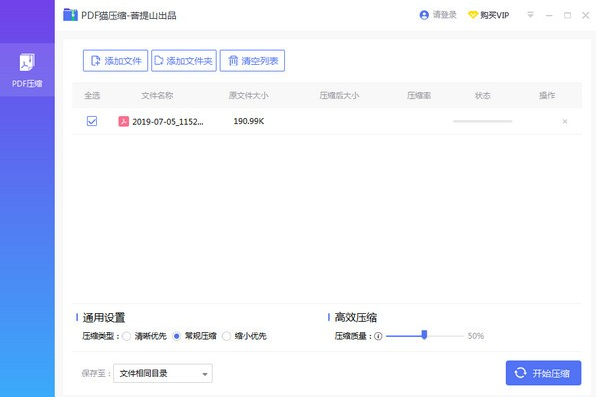Open the 购买VIP purchase link
The height and width of the screenshot is (397, 596).
pyautogui.click(x=494, y=15)
